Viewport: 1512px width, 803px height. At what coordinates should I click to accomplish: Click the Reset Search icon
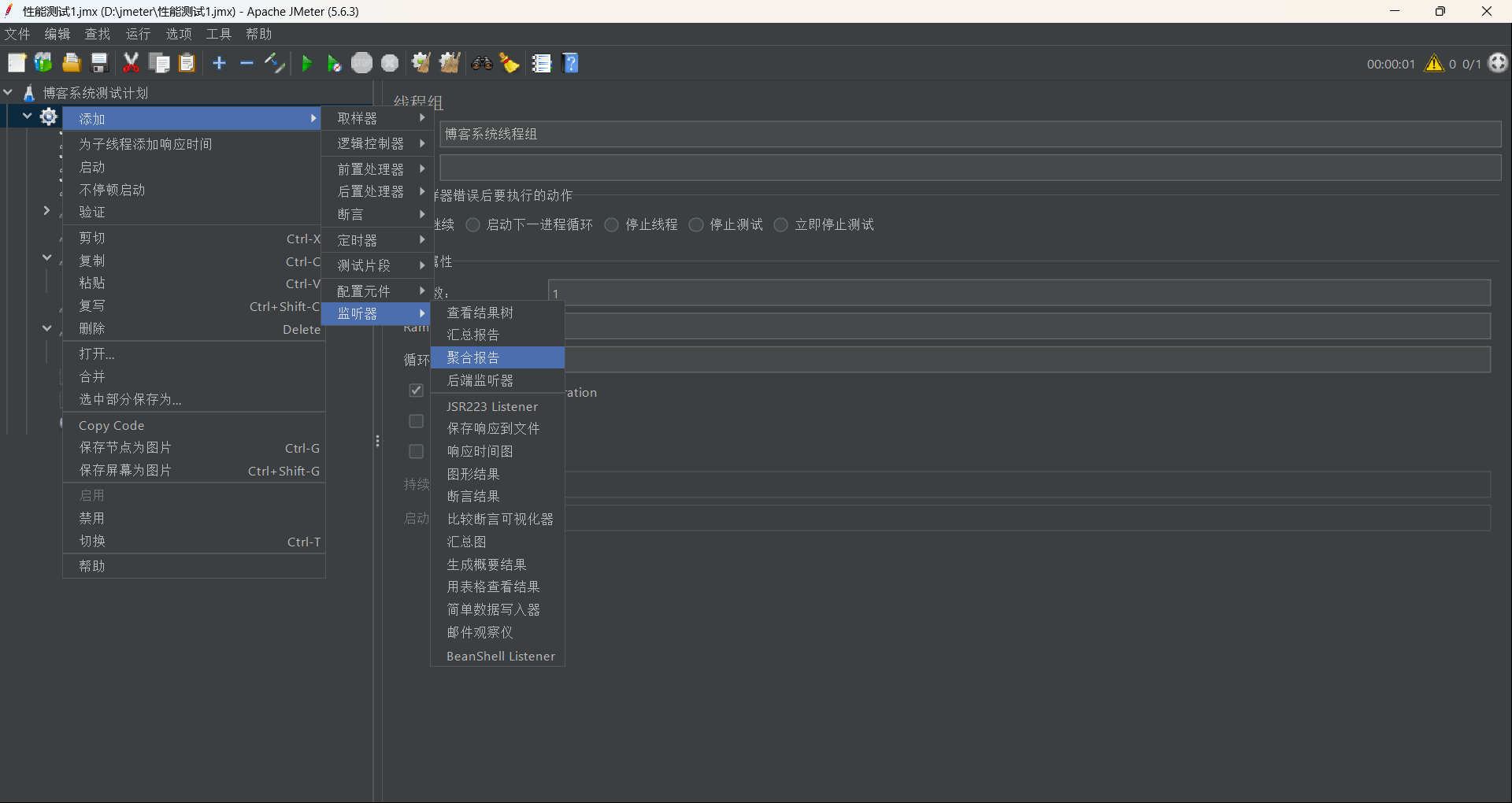(510, 63)
